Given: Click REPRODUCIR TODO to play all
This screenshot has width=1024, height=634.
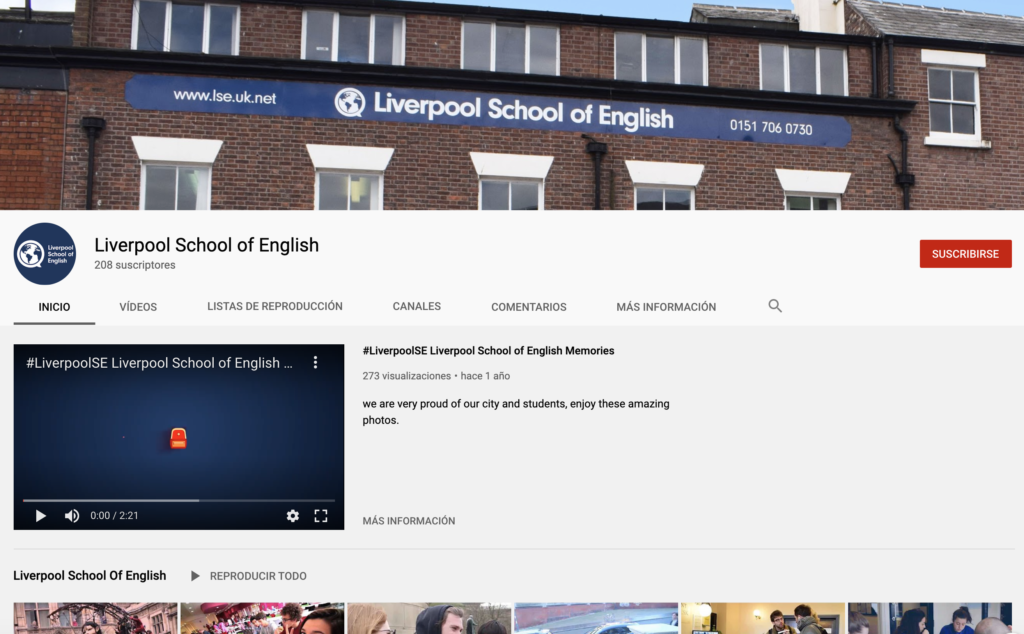Looking at the screenshot, I should click(x=249, y=576).
